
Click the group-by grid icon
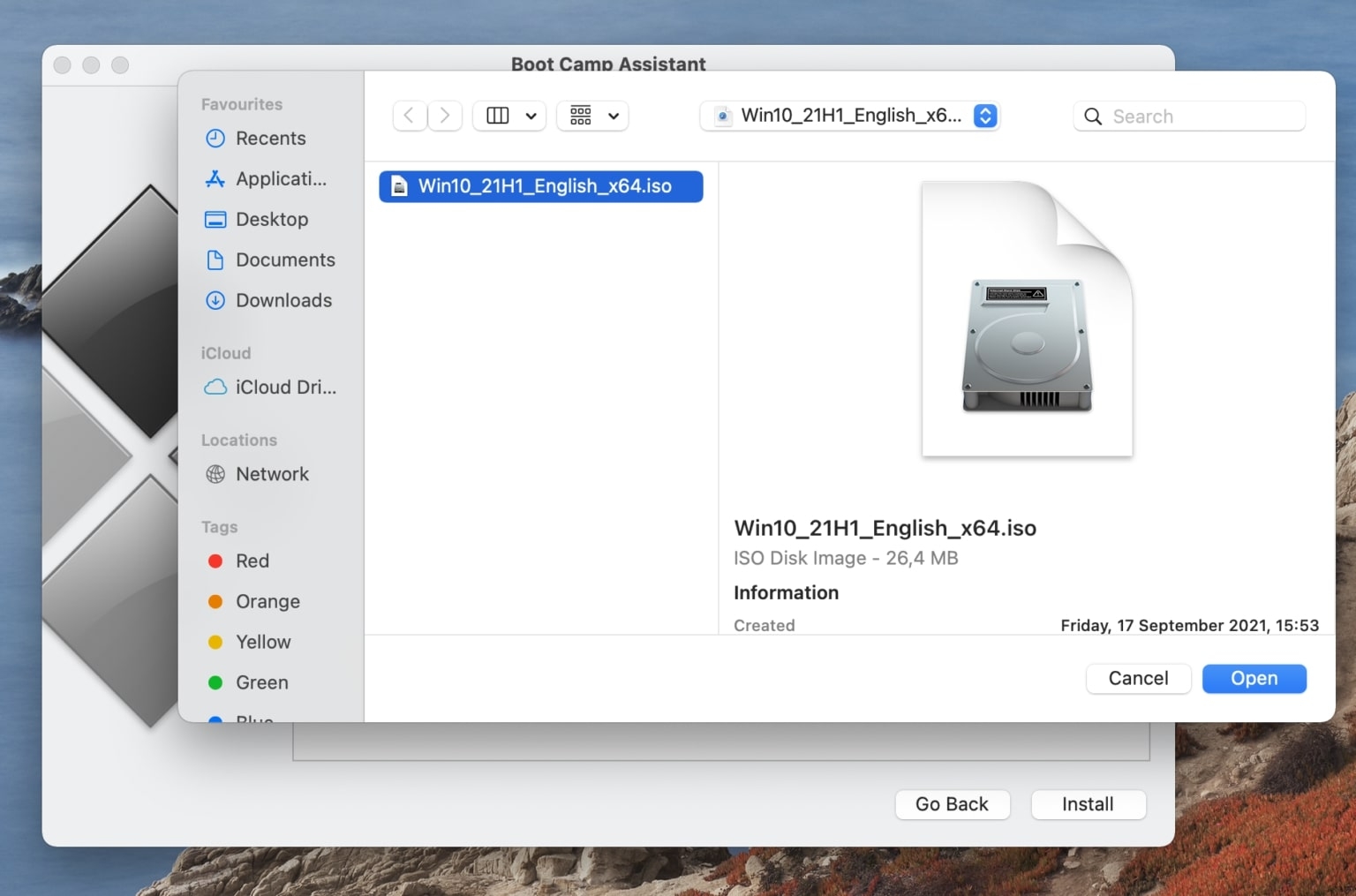pyautogui.click(x=581, y=116)
